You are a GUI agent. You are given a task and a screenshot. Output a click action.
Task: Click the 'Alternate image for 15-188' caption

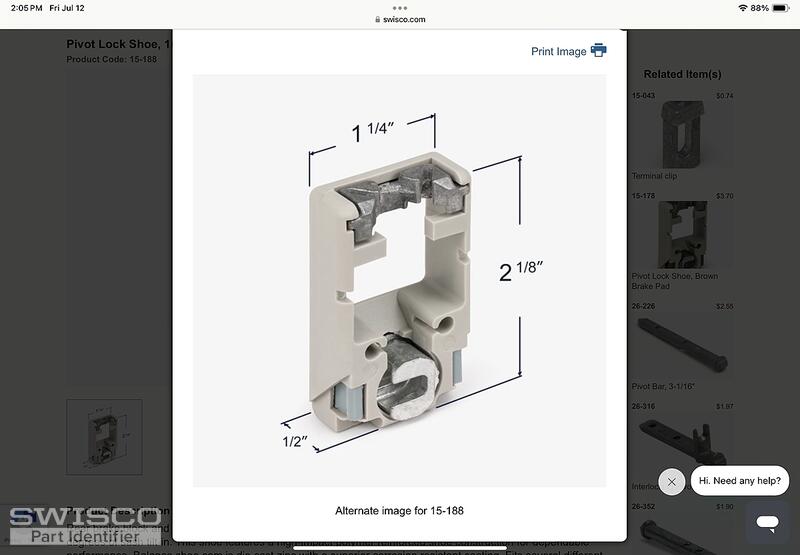[x=399, y=511]
